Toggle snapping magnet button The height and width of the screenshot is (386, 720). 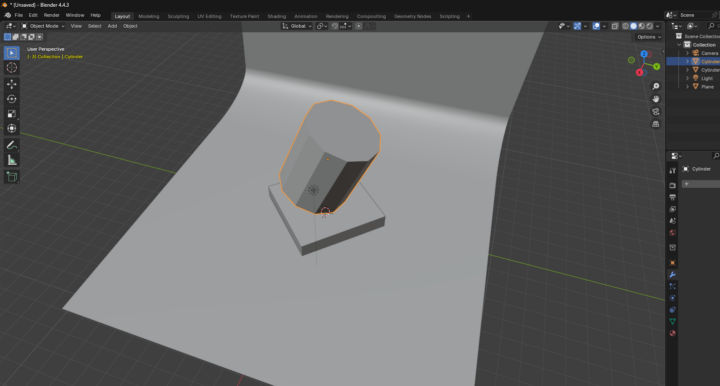335,26
